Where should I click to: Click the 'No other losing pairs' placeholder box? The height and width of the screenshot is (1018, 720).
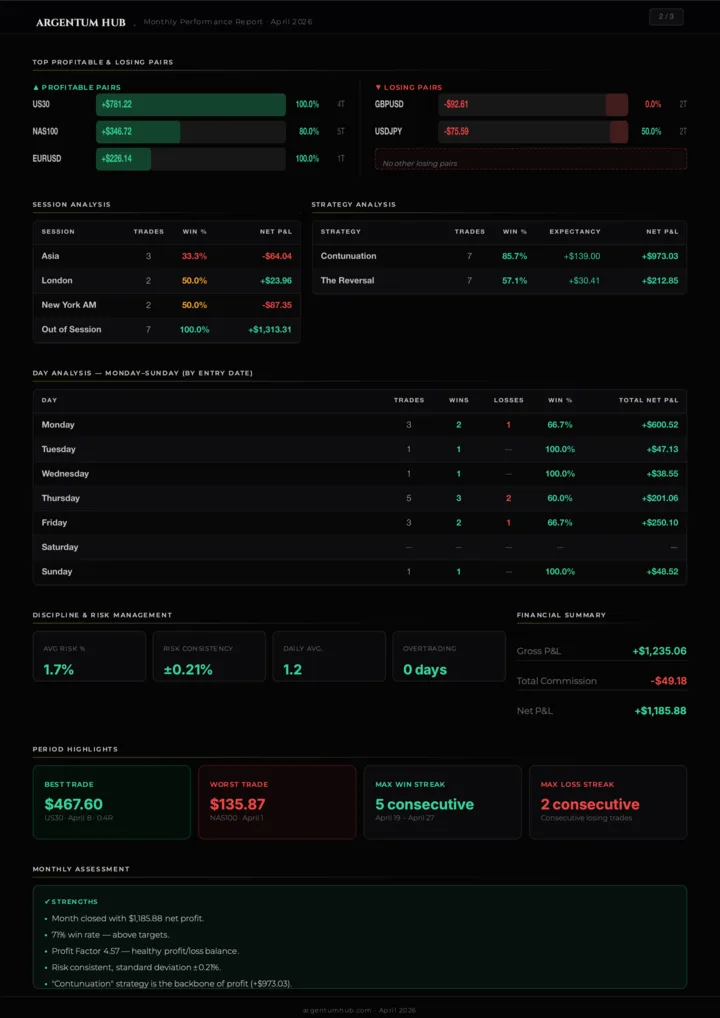pos(530,159)
